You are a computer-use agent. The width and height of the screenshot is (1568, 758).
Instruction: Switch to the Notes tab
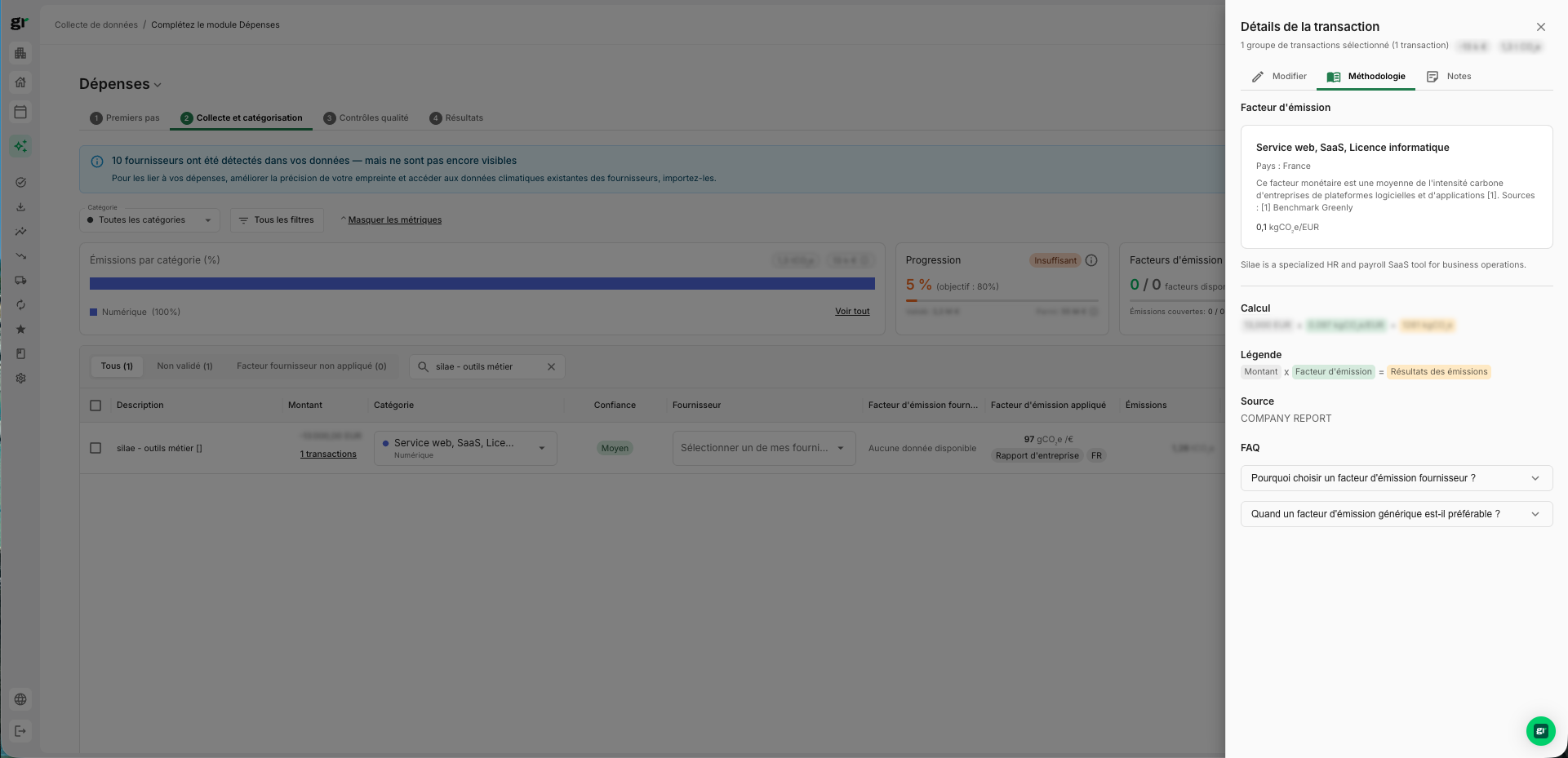(x=1449, y=77)
